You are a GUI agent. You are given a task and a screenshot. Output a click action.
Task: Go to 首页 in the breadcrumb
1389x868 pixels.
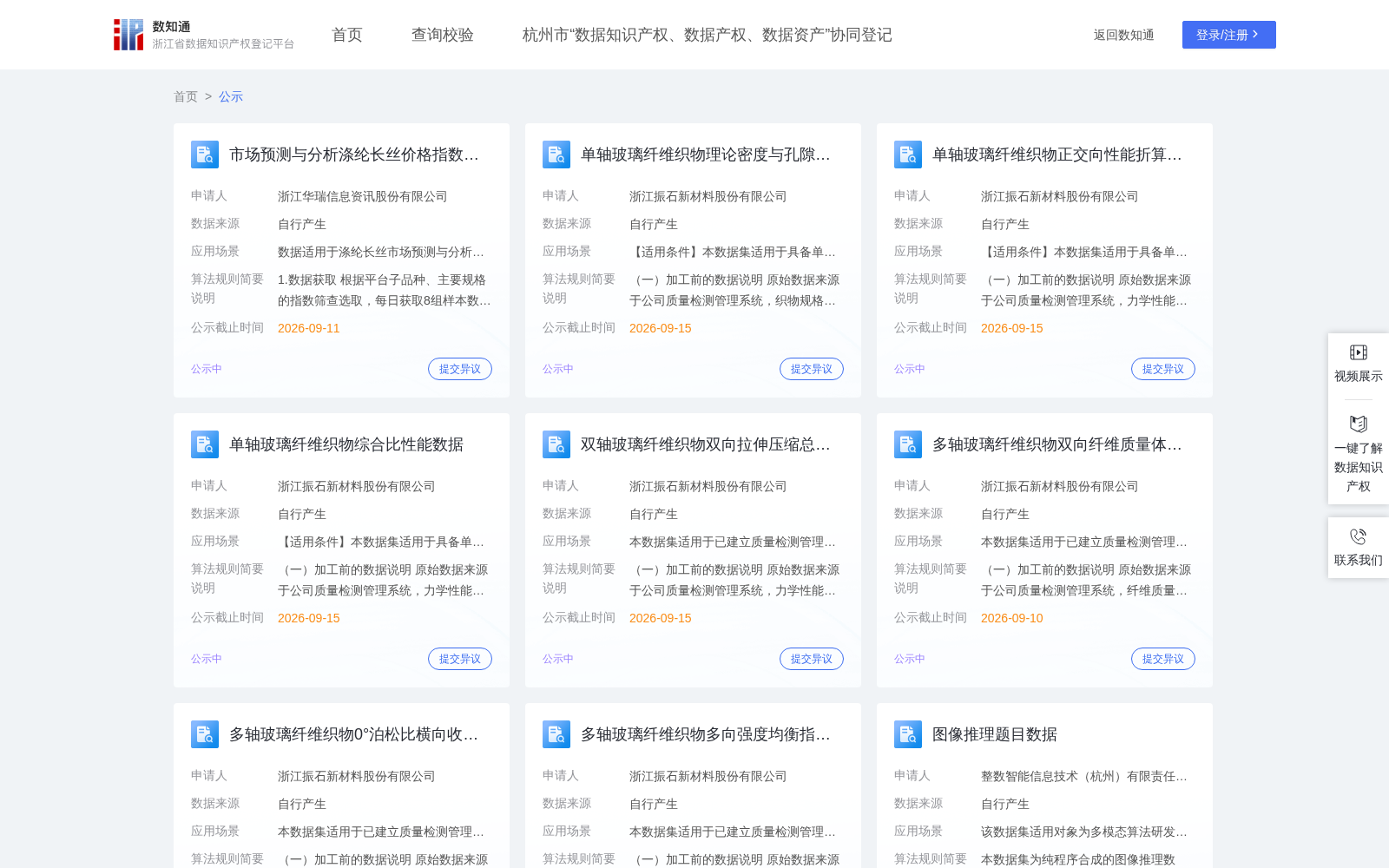point(186,96)
